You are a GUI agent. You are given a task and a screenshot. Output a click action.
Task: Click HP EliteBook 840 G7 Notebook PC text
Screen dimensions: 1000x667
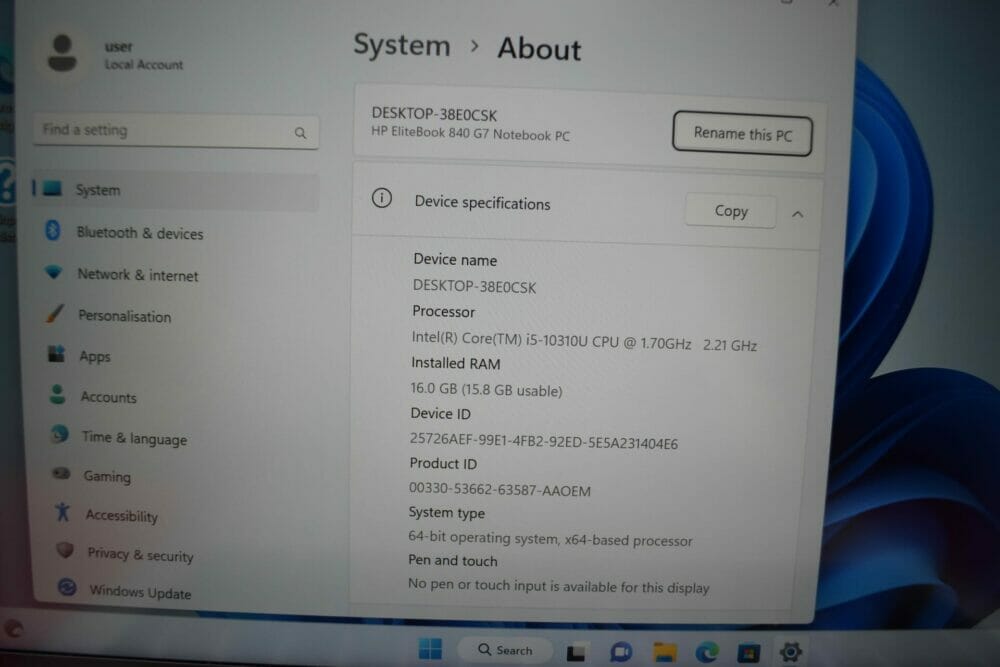click(471, 133)
